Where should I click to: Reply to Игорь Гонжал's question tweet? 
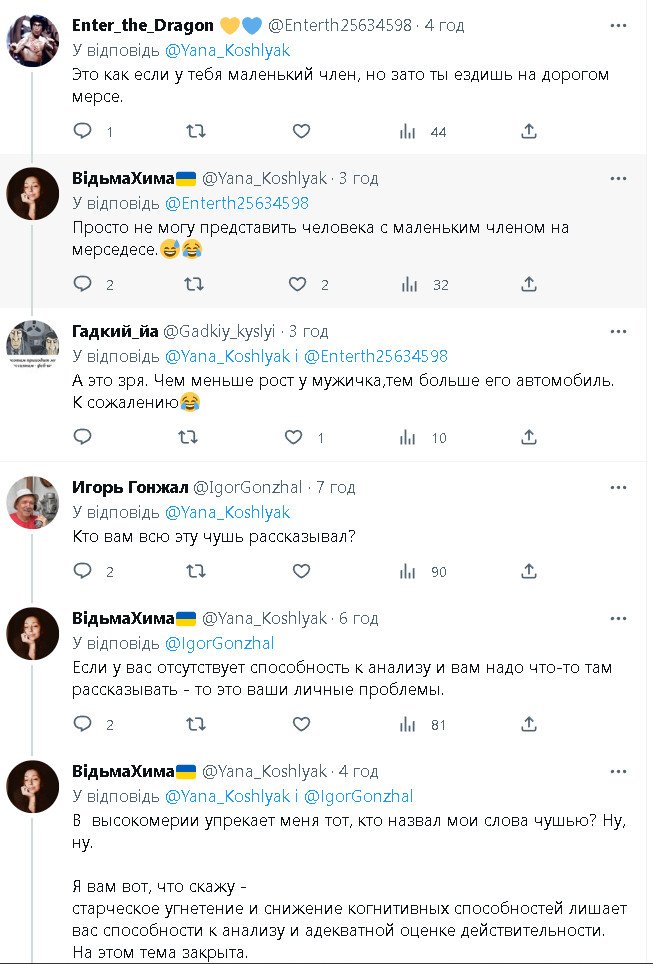pyautogui.click(x=83, y=571)
